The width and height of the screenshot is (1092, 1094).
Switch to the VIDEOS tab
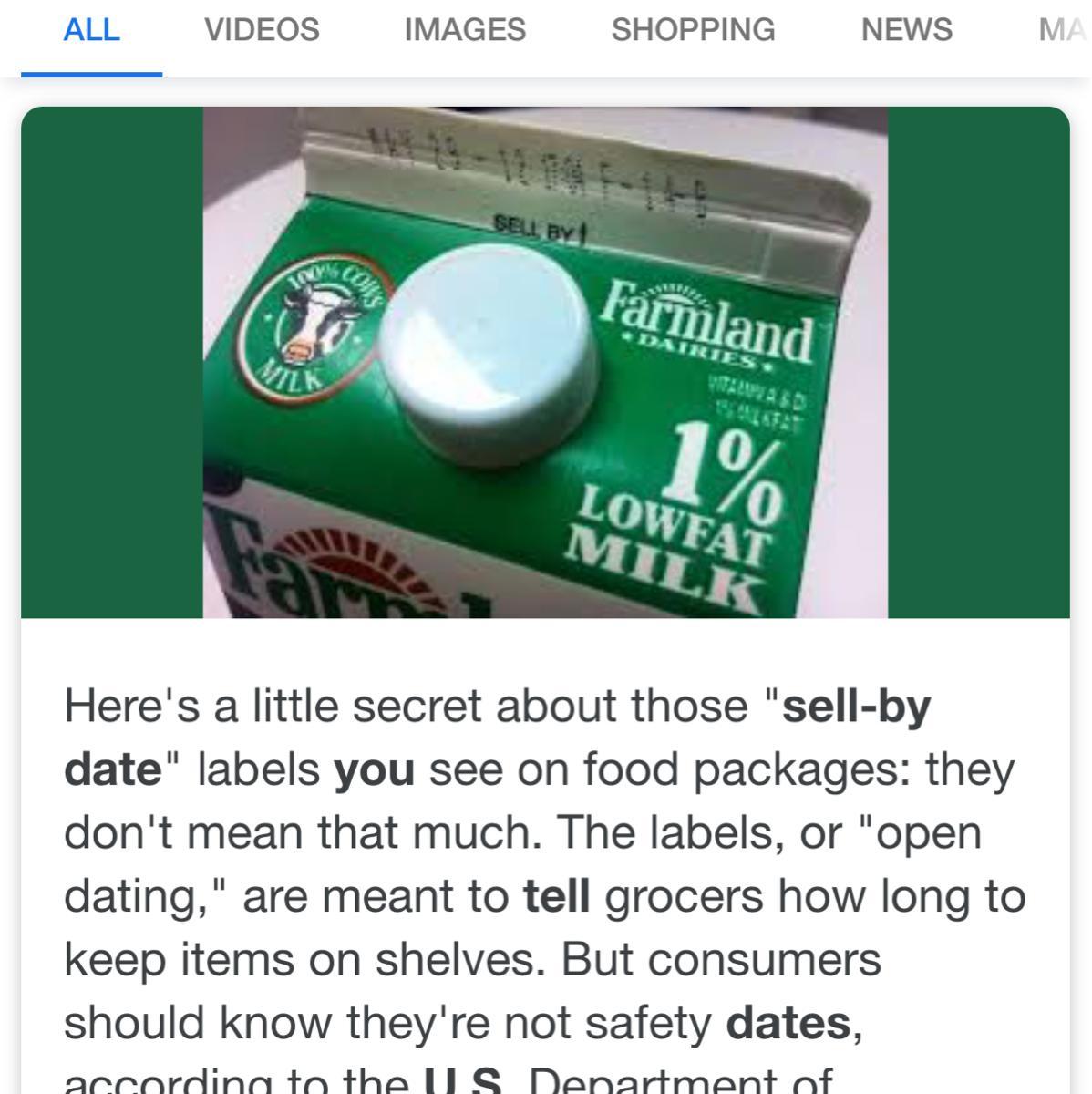(262, 29)
